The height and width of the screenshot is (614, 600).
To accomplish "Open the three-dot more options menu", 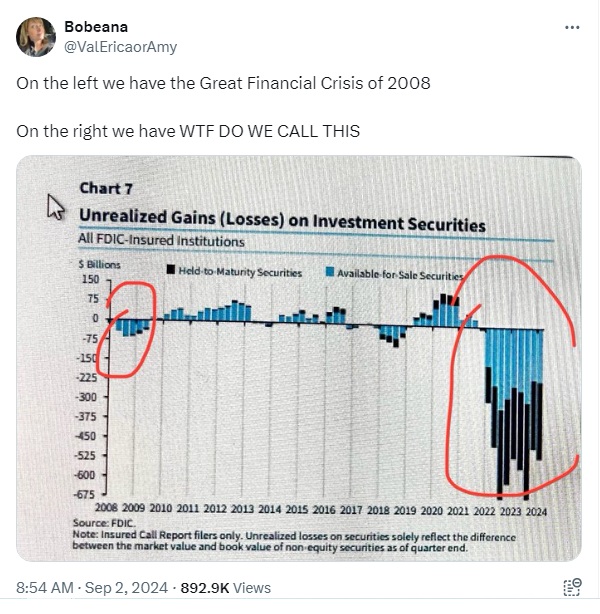I will click(x=572, y=27).
